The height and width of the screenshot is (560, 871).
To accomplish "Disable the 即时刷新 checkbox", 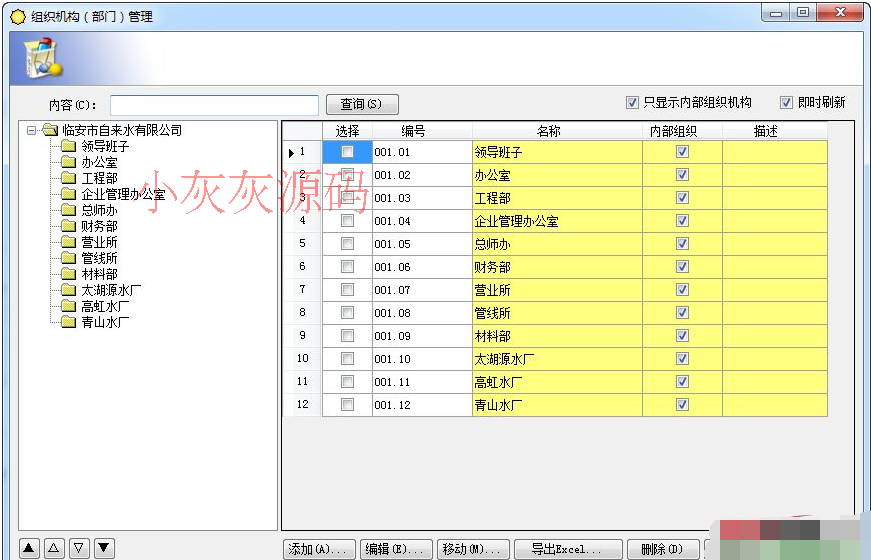I will (786, 102).
